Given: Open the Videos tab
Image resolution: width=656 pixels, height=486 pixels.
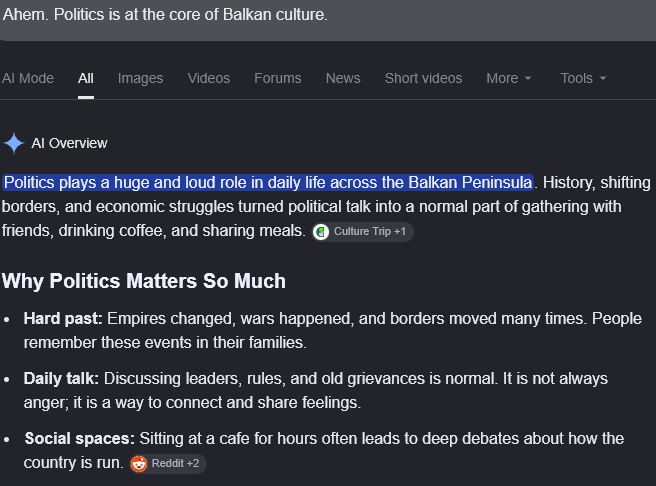Looking at the screenshot, I should click(208, 78).
